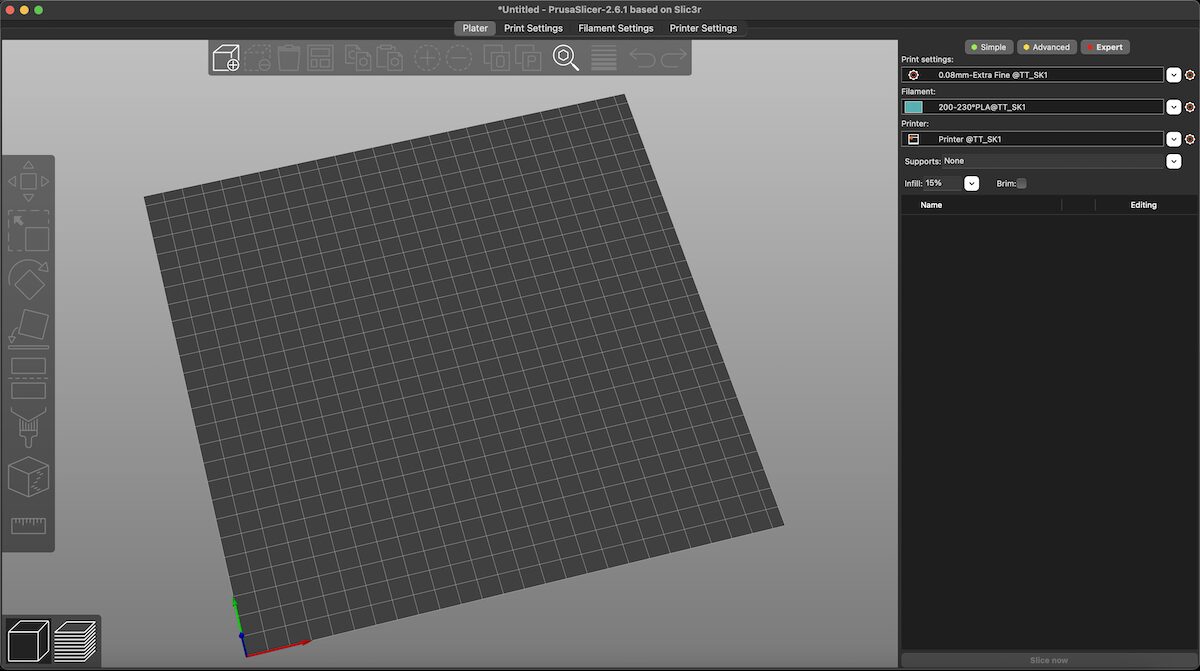Click the Arrange objects toolbar icon
Viewport: 1200px width, 671px height.
[320, 58]
